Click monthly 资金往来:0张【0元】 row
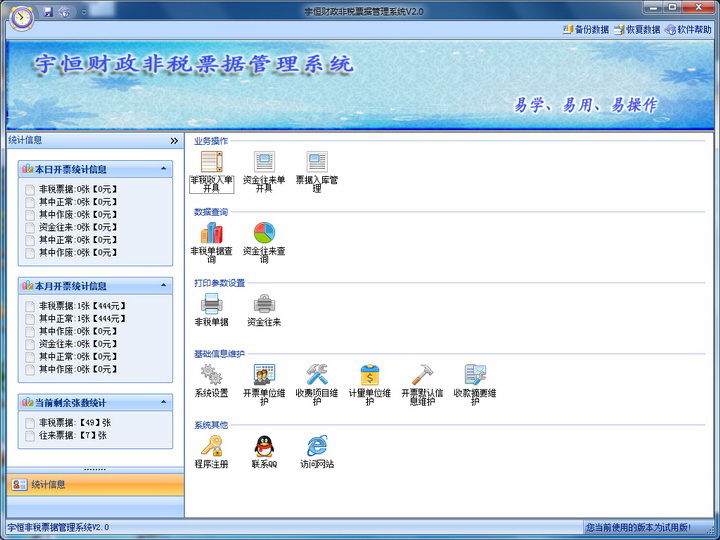720x540 pixels. [x=72, y=343]
